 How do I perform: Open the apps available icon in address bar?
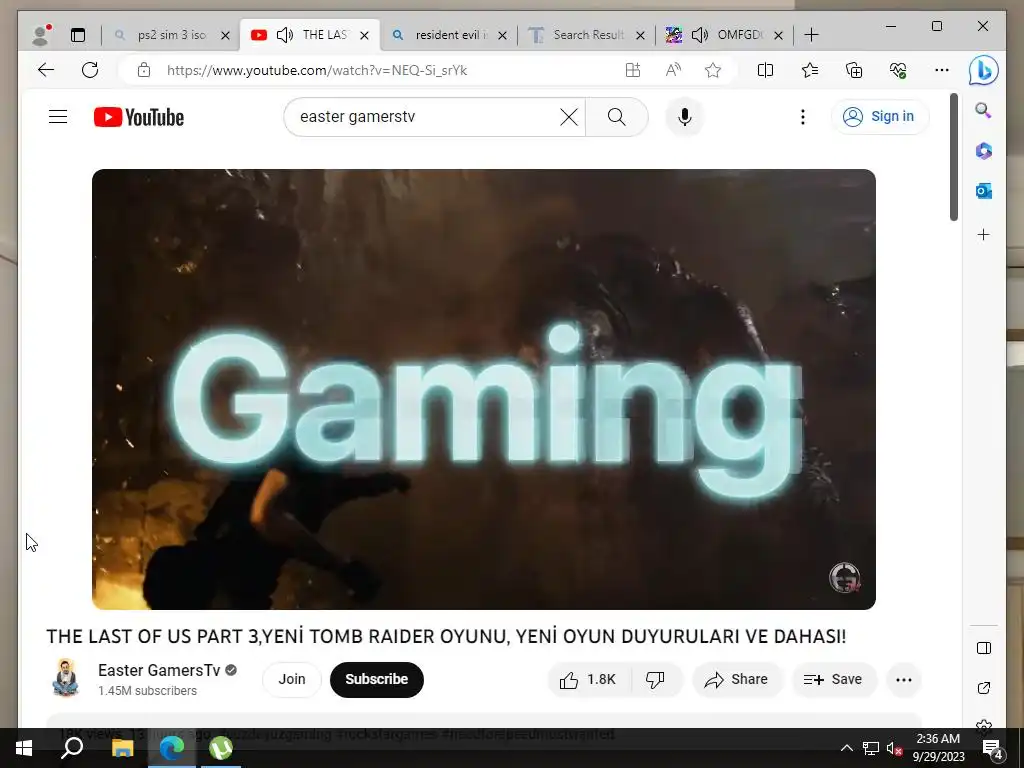coord(632,70)
